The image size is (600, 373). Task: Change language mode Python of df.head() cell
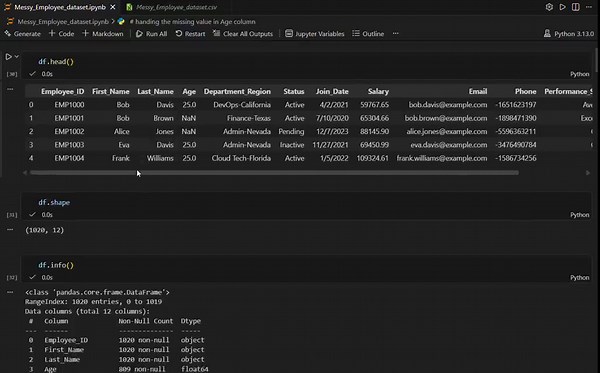point(580,74)
